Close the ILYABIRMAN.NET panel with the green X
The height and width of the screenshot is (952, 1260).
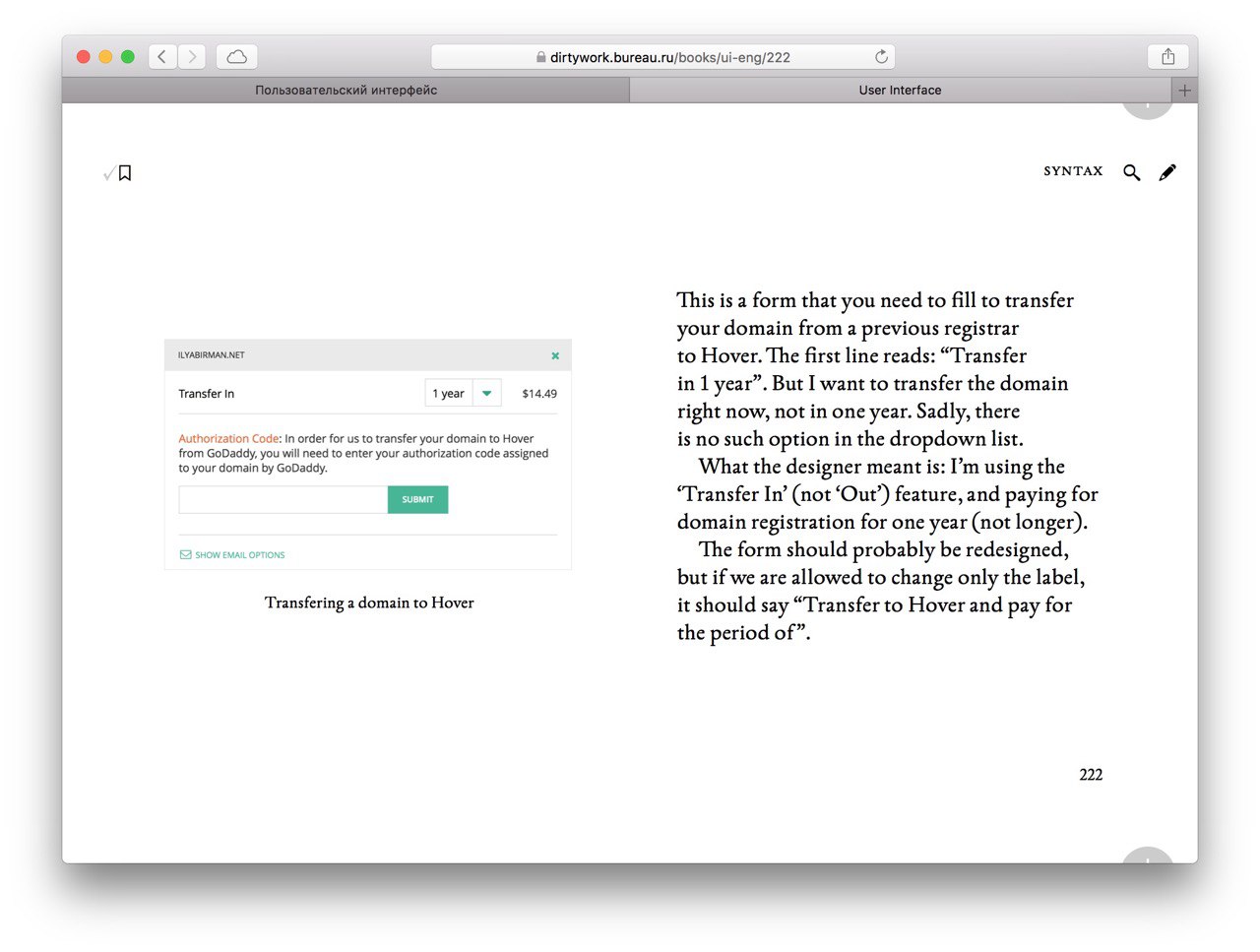tap(555, 355)
